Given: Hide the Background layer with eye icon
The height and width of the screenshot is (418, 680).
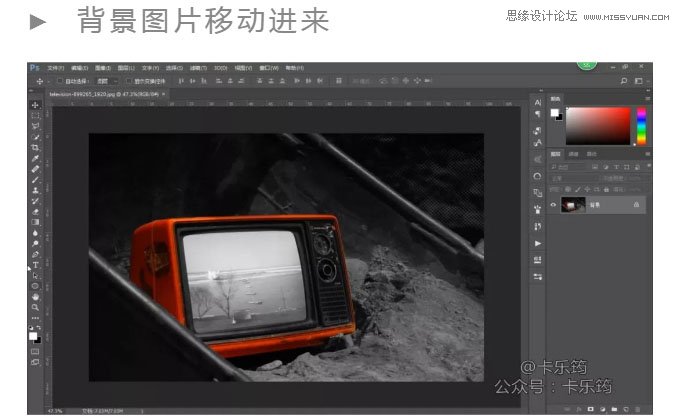Looking at the screenshot, I should pyautogui.click(x=553, y=205).
